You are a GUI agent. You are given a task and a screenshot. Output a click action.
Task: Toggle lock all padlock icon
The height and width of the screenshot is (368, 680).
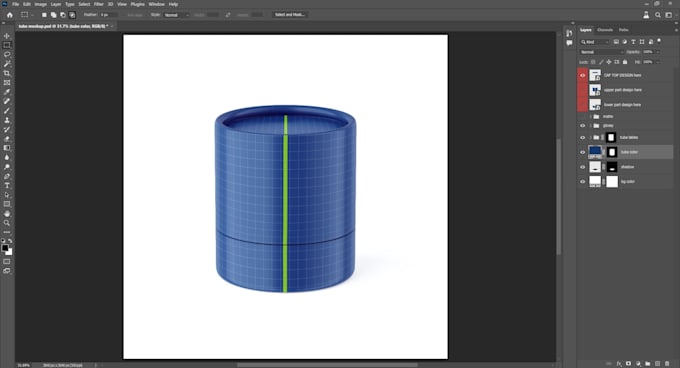coord(625,62)
